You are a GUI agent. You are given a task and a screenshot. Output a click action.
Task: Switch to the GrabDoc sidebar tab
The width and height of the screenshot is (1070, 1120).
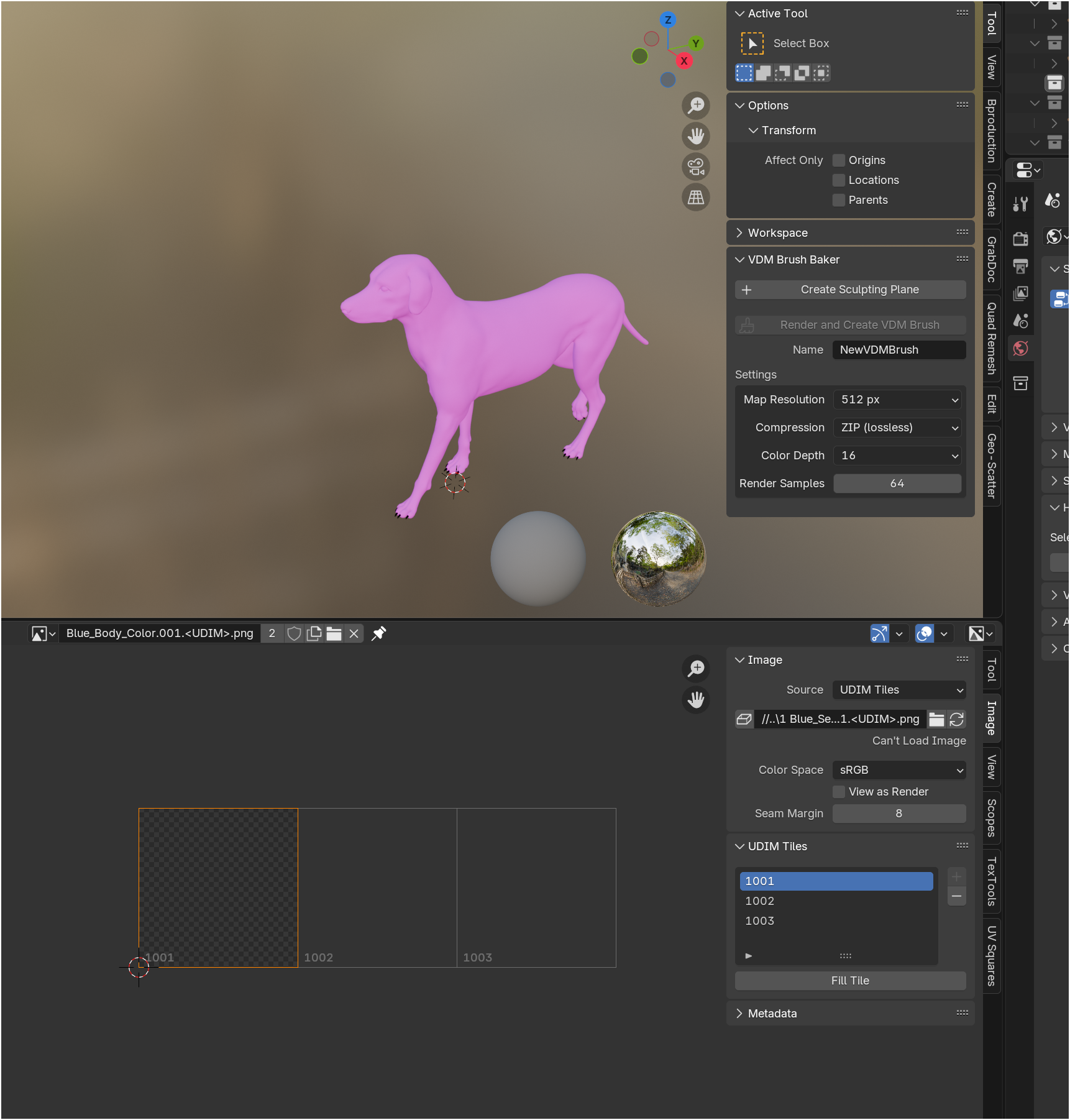click(x=992, y=259)
